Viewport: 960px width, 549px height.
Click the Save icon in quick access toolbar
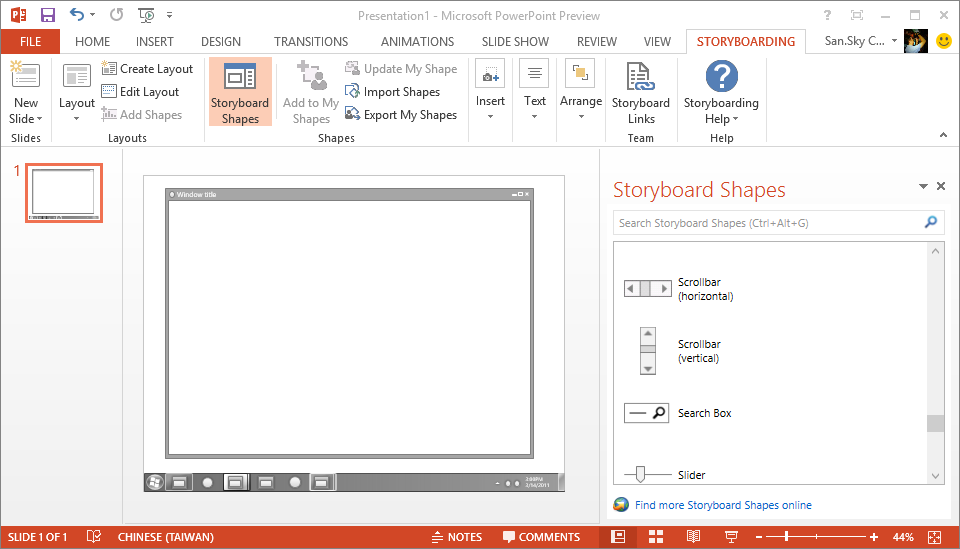coord(47,15)
